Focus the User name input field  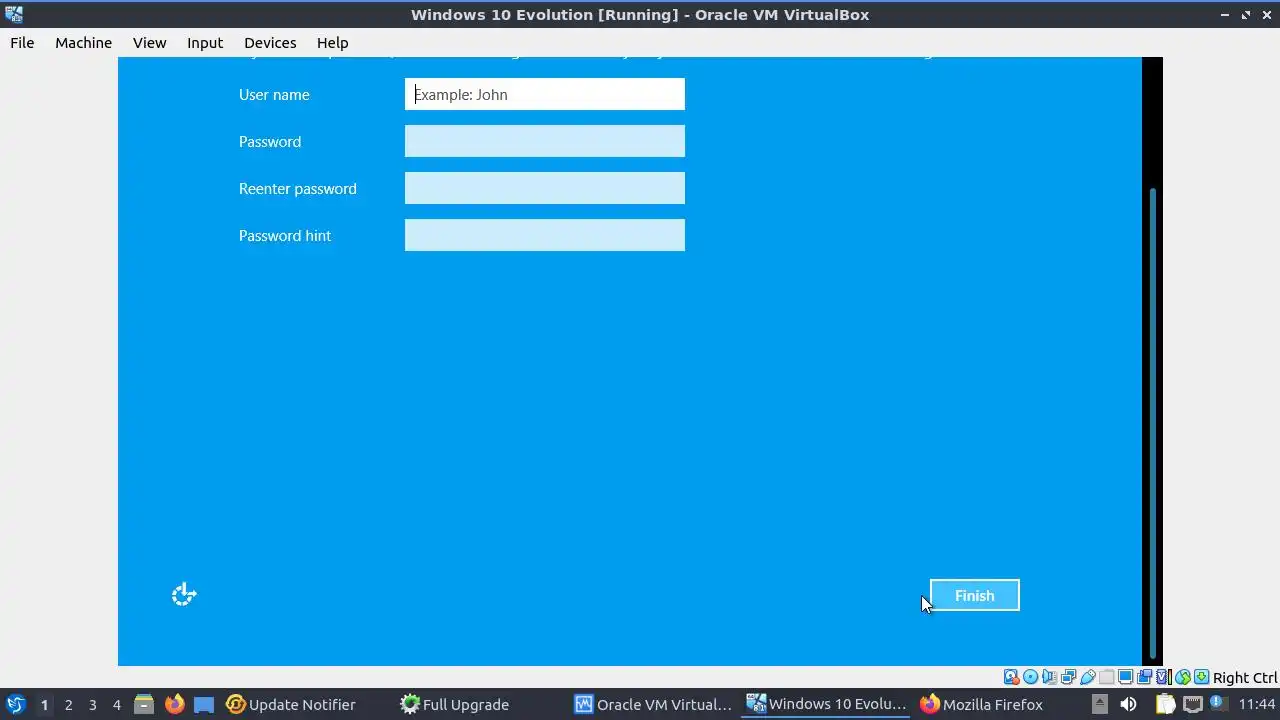[545, 94]
